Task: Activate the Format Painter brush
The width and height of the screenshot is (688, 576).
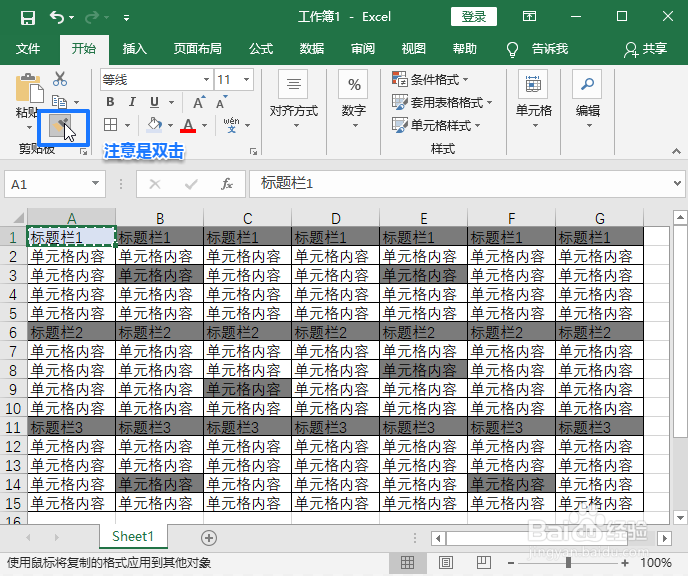Action: coord(60,126)
